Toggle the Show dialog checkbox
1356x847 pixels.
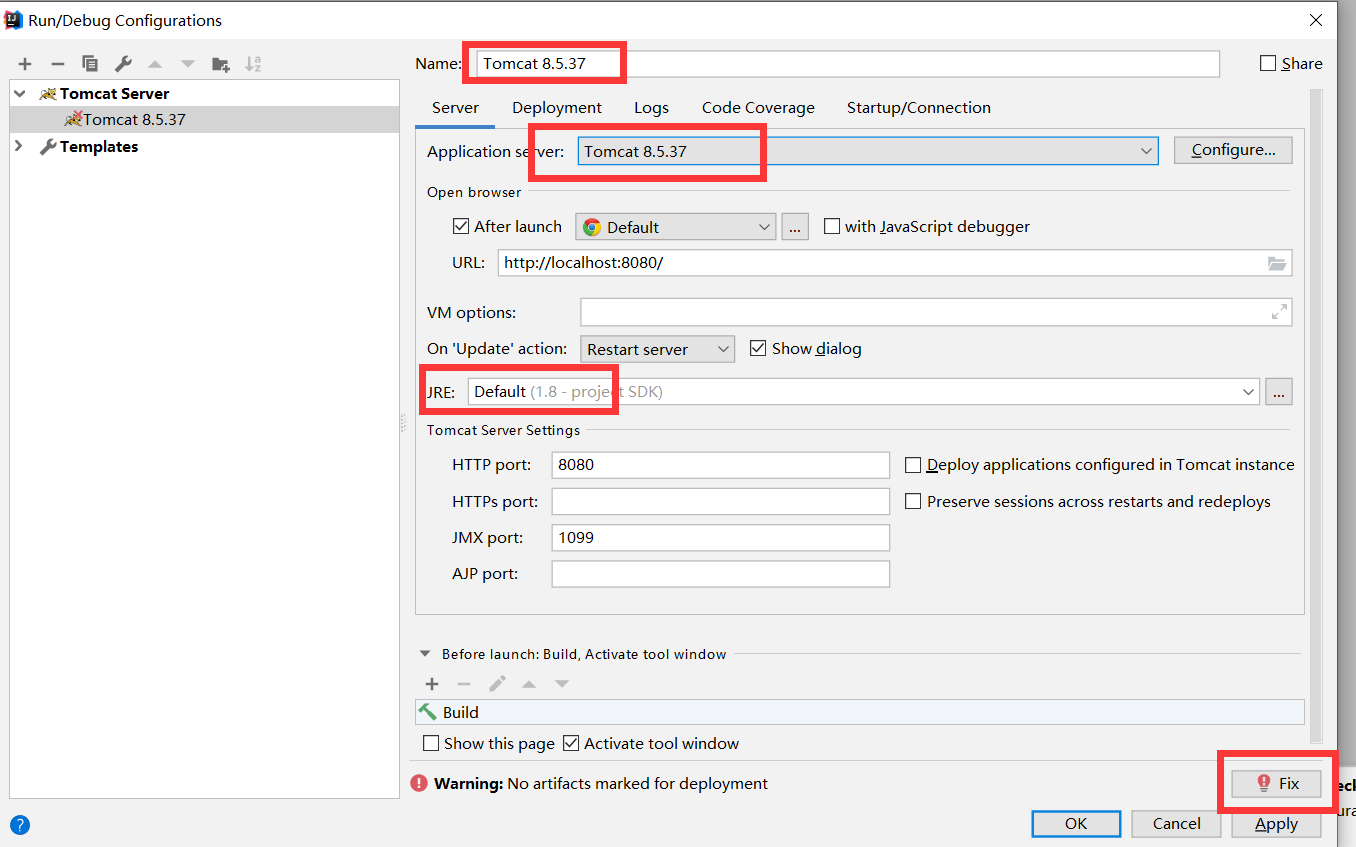pyautogui.click(x=758, y=348)
